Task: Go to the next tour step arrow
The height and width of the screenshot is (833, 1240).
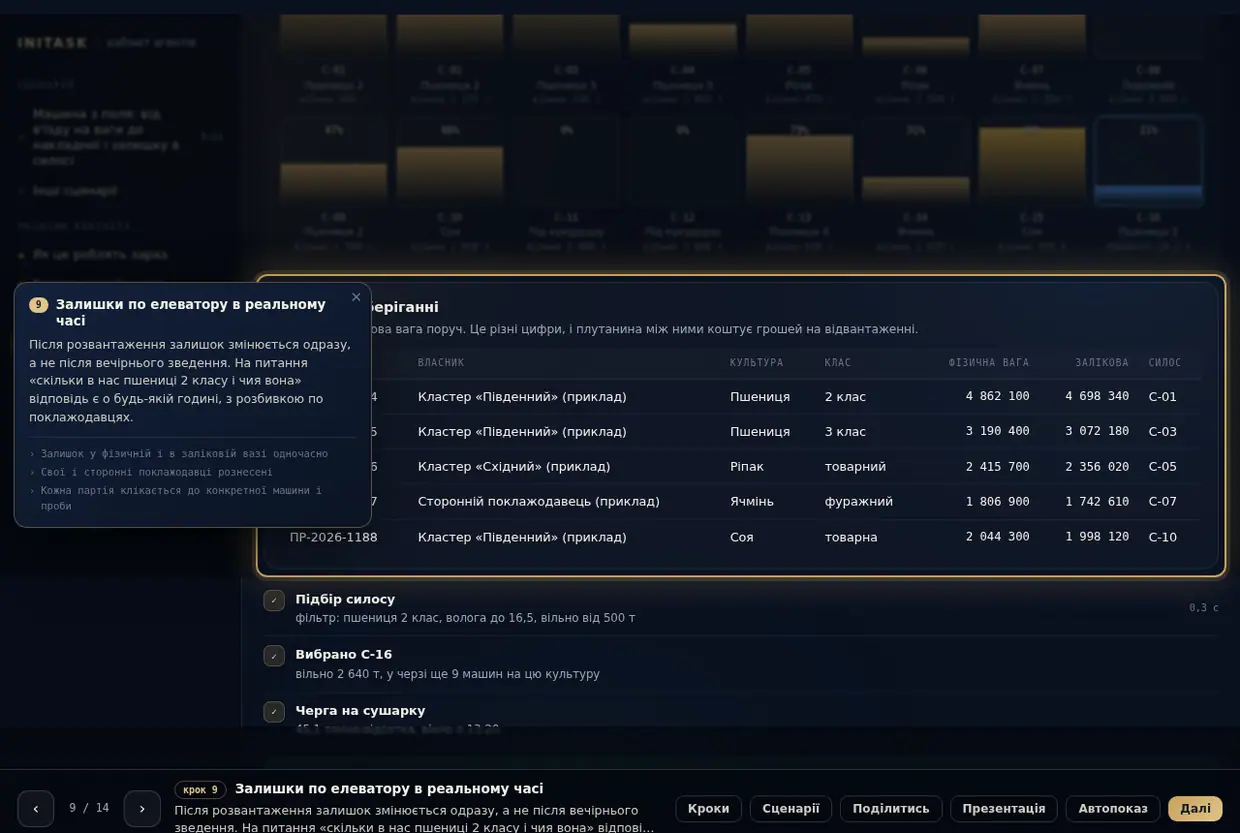Action: click(142, 809)
